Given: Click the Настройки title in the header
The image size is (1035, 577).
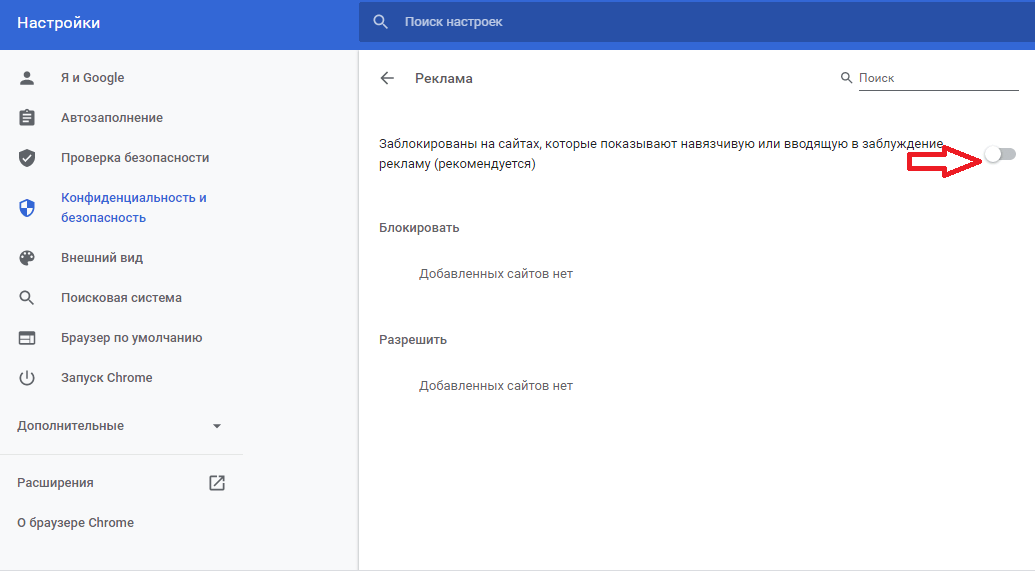Looking at the screenshot, I should pyautogui.click(x=58, y=23).
